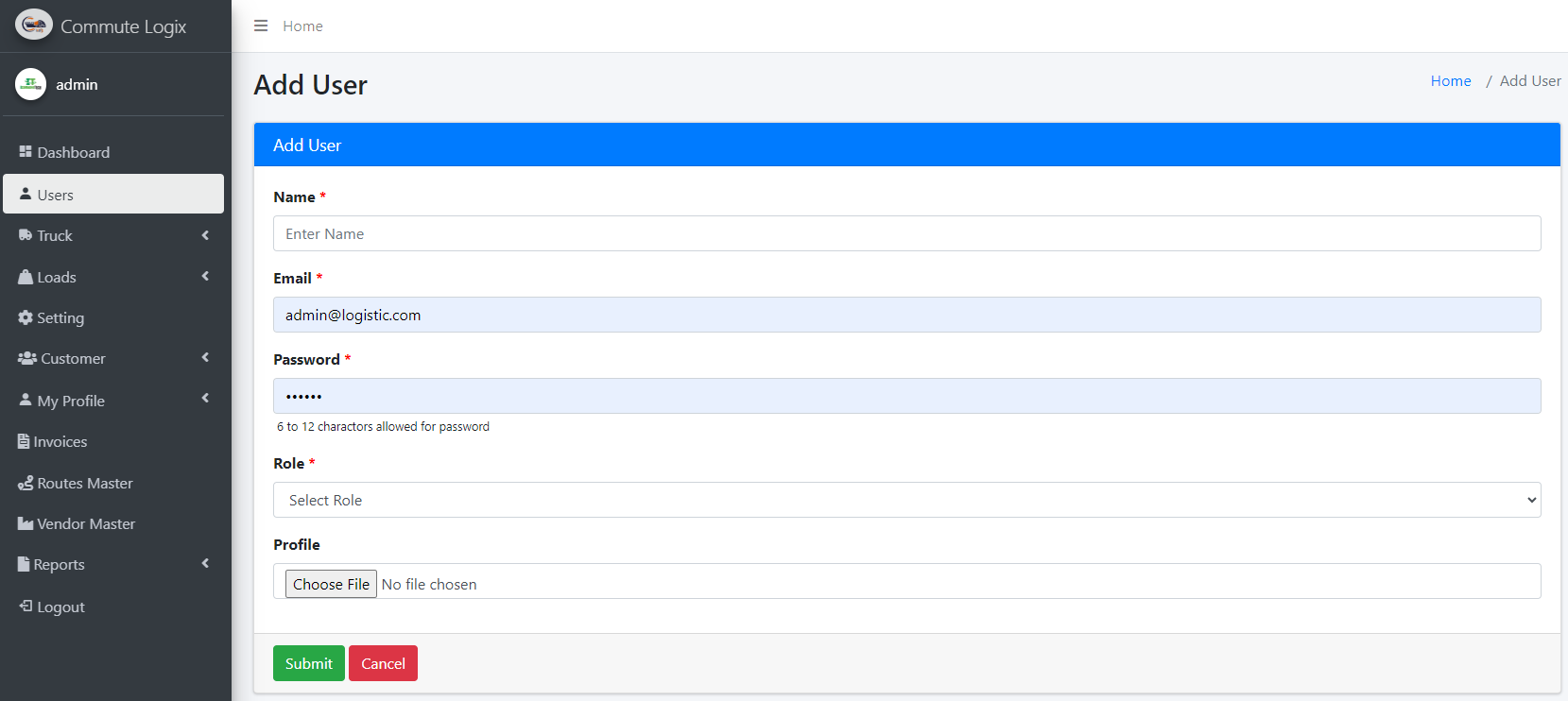
Task: Click the Routes Master route icon
Action: pyautogui.click(x=26, y=484)
